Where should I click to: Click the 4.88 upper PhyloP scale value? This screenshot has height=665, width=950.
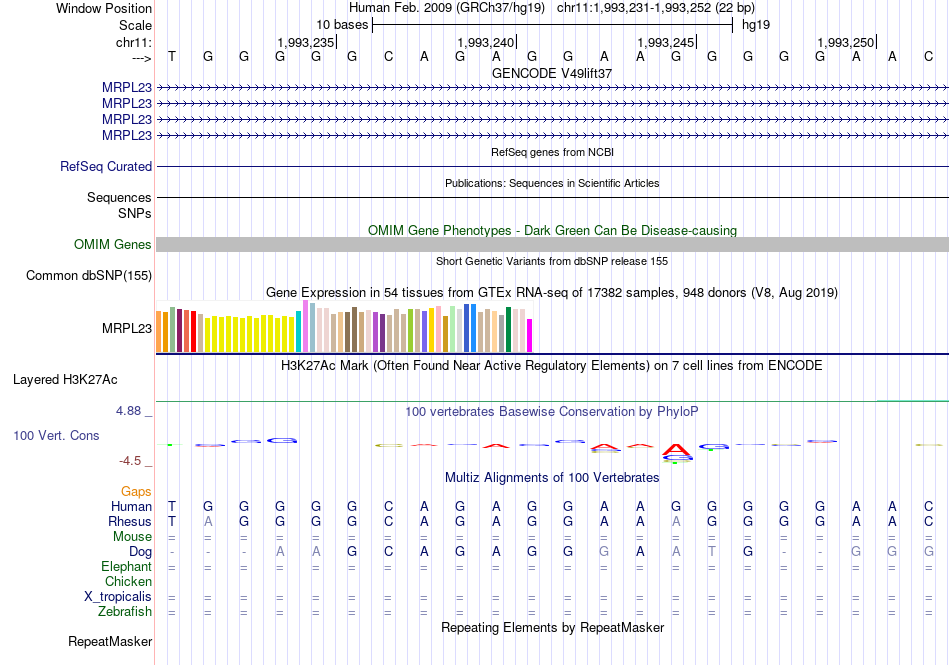tap(128, 411)
